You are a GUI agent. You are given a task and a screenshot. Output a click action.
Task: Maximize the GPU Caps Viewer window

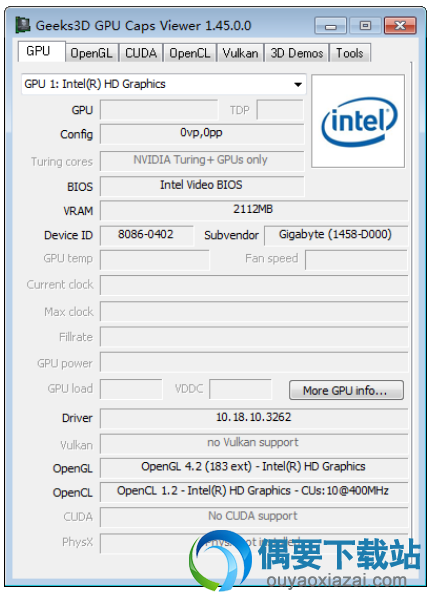(365, 26)
